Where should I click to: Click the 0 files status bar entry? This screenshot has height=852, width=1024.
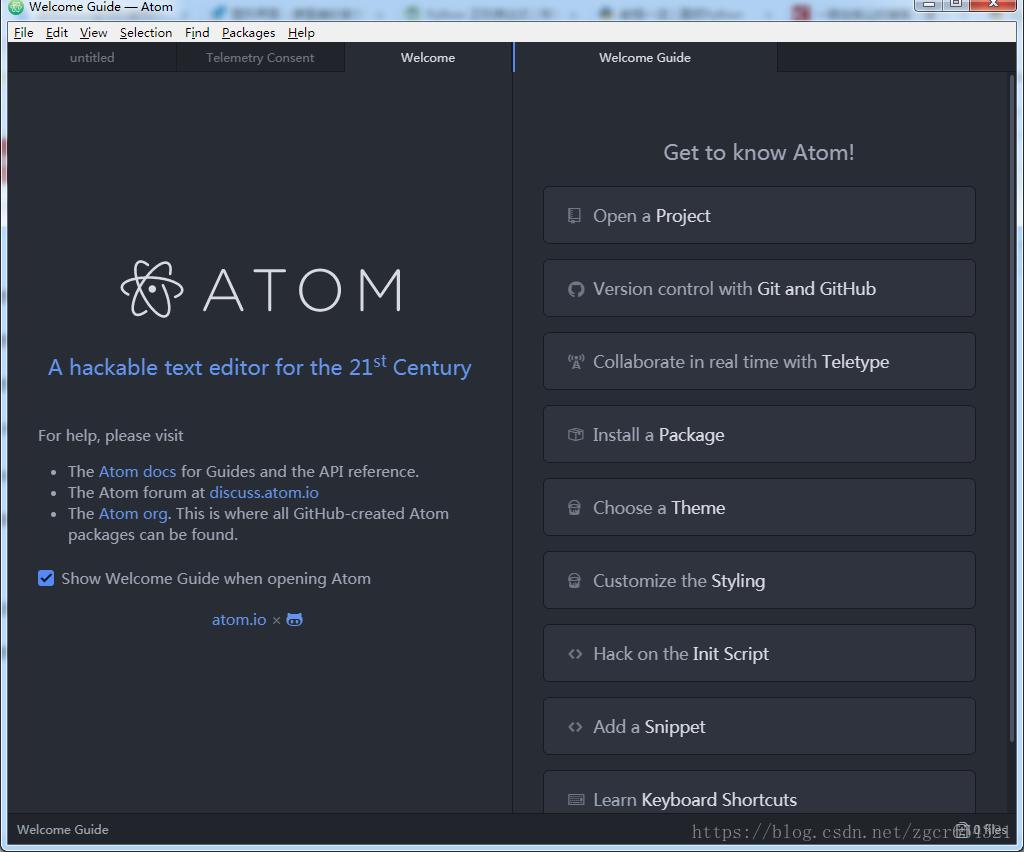981,830
